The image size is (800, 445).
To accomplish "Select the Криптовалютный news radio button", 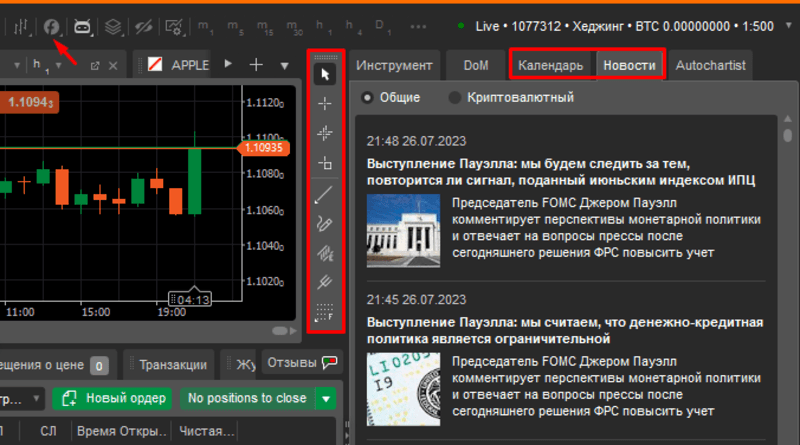I will click(x=455, y=97).
